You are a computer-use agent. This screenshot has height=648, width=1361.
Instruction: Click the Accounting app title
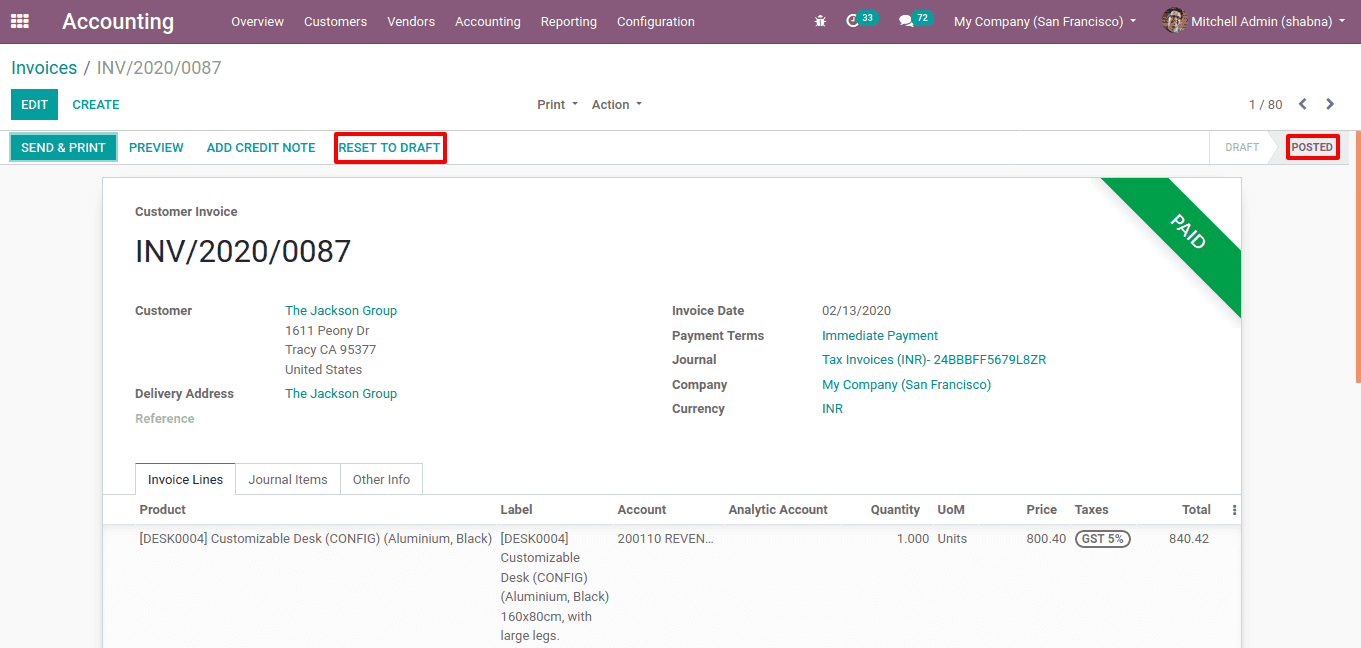pyautogui.click(x=118, y=21)
